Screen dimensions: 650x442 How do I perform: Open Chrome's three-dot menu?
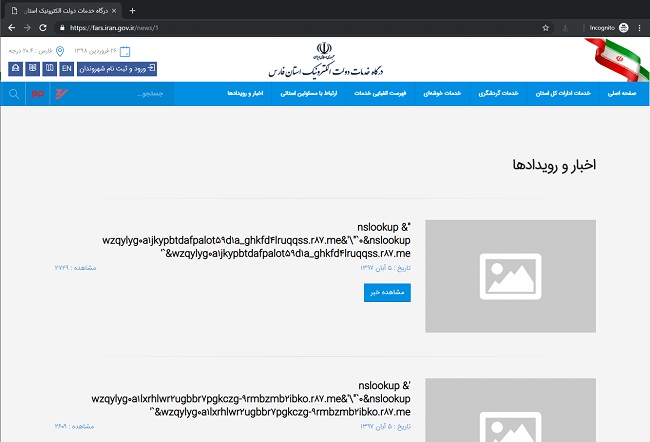[637, 28]
